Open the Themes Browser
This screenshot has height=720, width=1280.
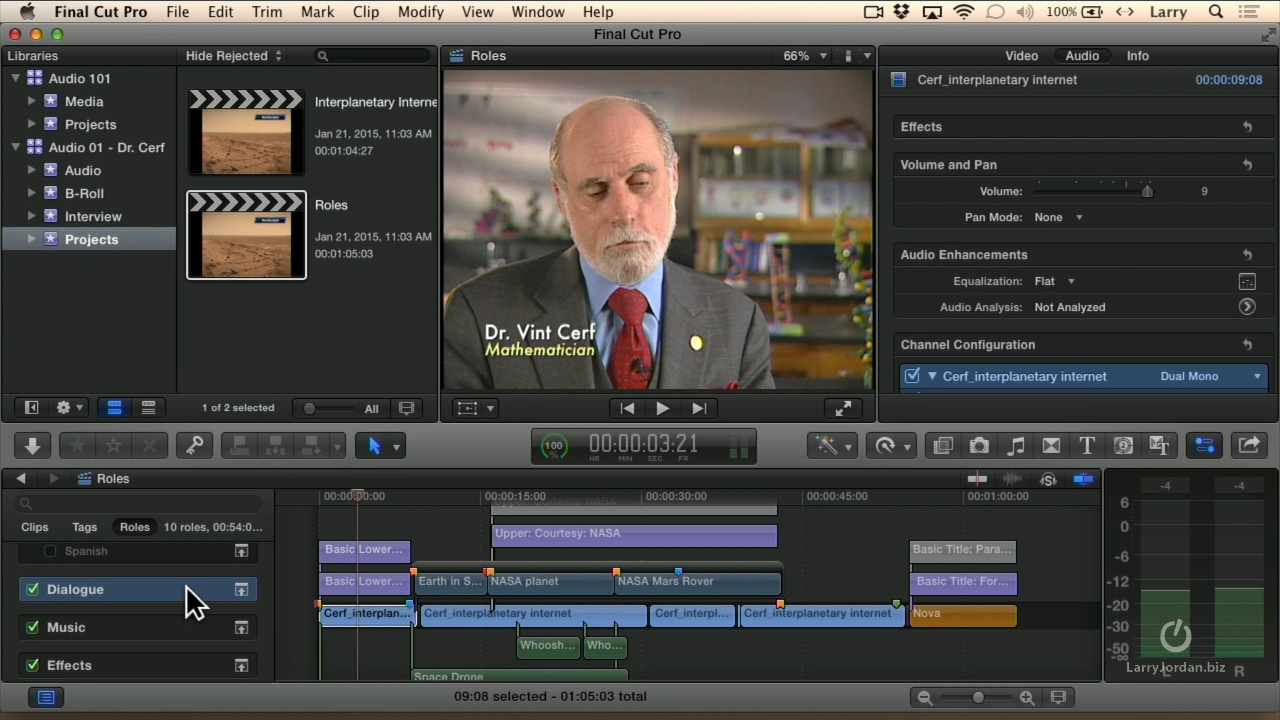pyautogui.click(x=1159, y=446)
